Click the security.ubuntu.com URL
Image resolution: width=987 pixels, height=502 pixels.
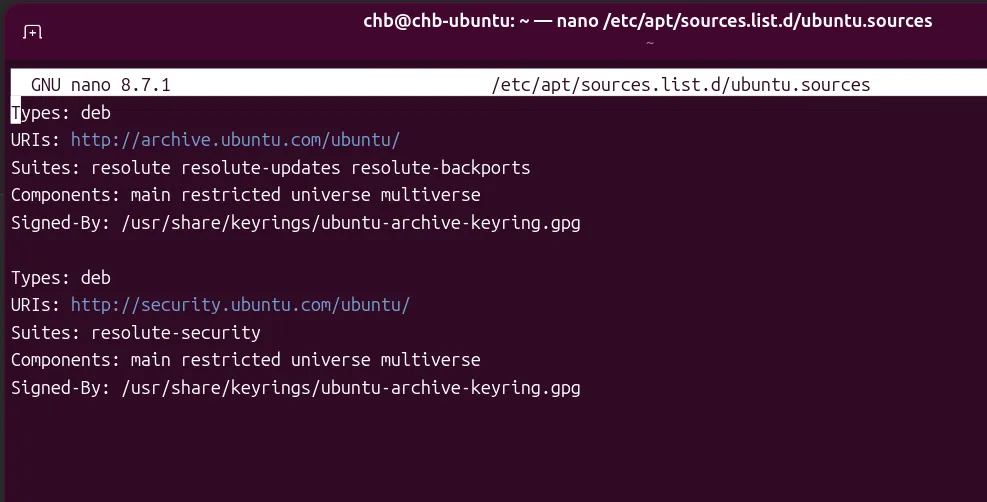click(x=240, y=304)
